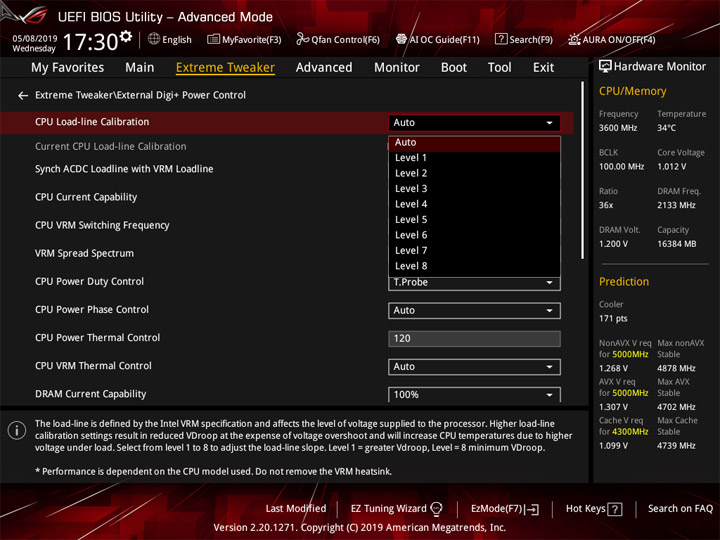Switch to EzMode(F7)
The width and height of the screenshot is (720, 540).
click(505, 509)
